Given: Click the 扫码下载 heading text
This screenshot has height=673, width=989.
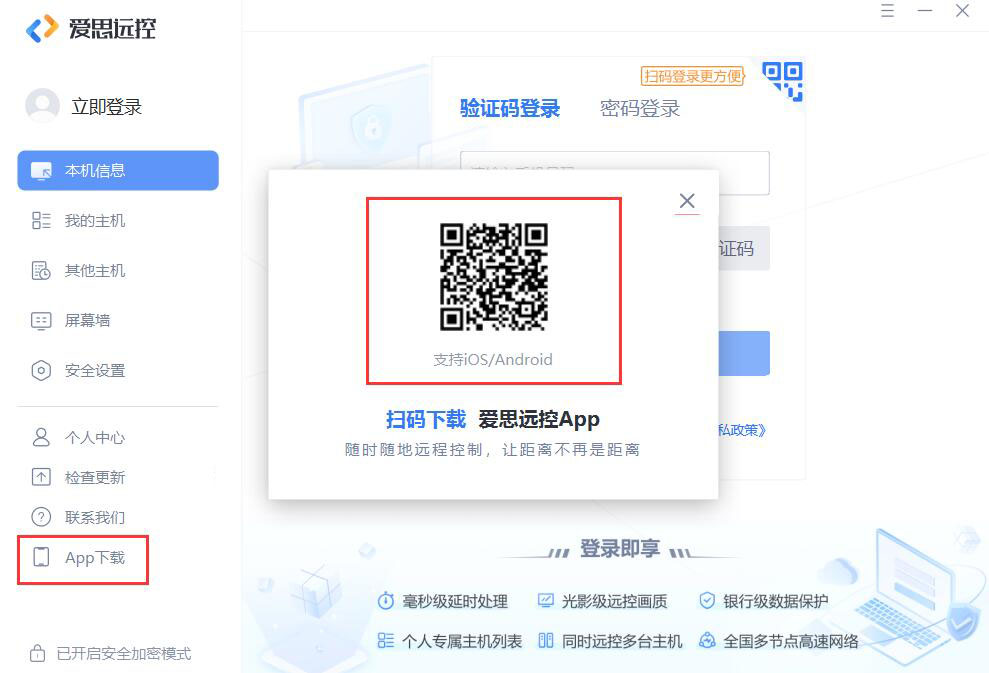Looking at the screenshot, I should point(426,419).
